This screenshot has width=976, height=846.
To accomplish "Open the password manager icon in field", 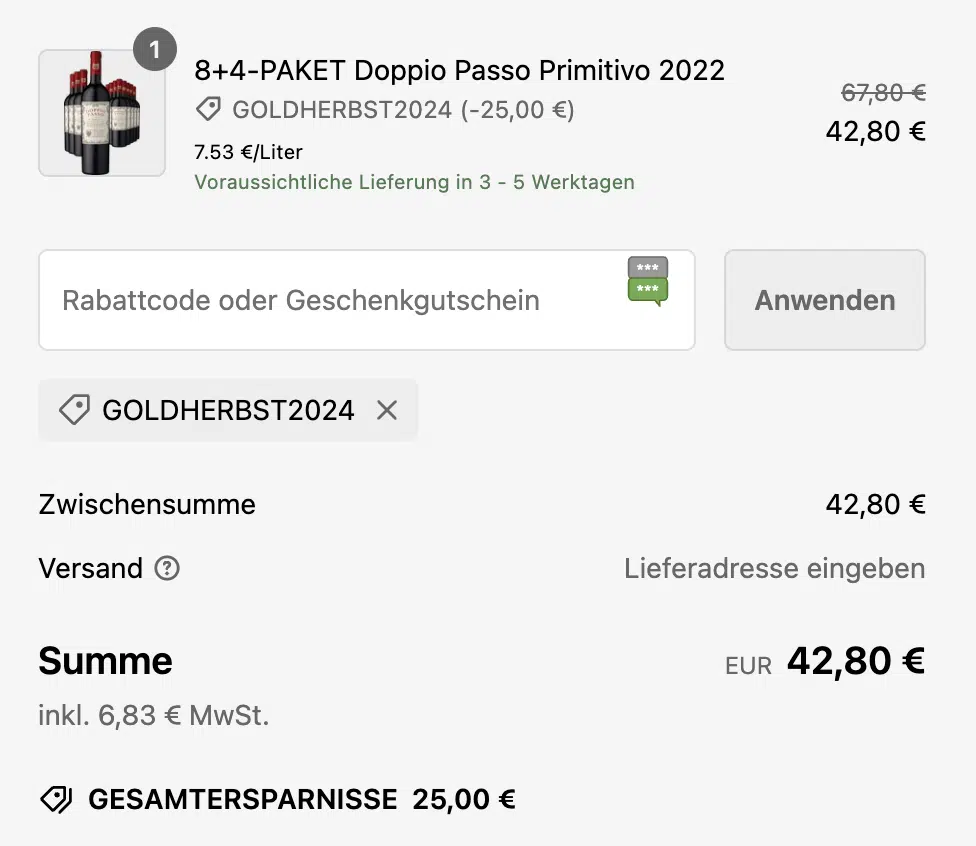I will click(648, 281).
